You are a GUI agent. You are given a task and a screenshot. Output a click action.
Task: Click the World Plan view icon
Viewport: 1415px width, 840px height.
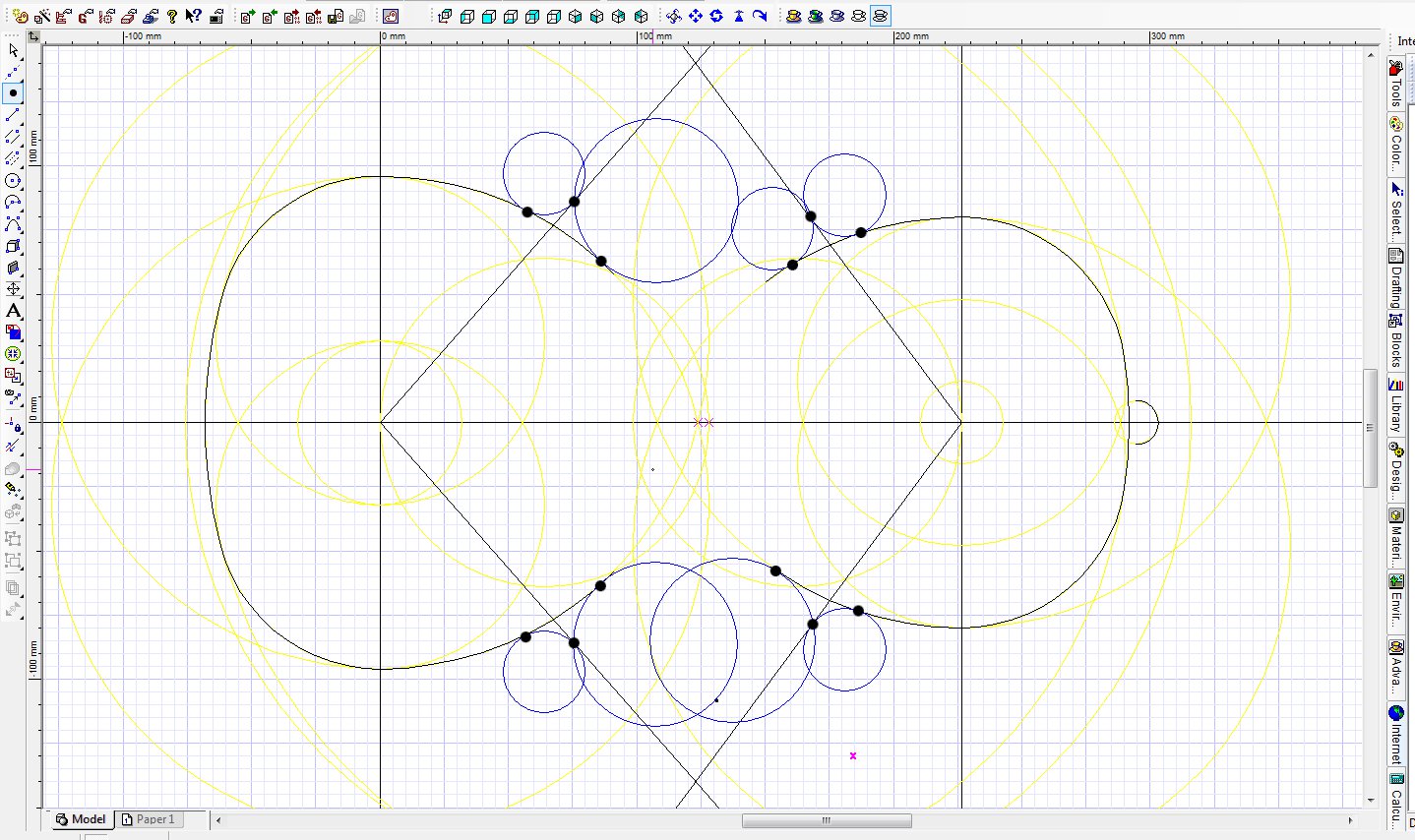pyautogui.click(x=446, y=16)
